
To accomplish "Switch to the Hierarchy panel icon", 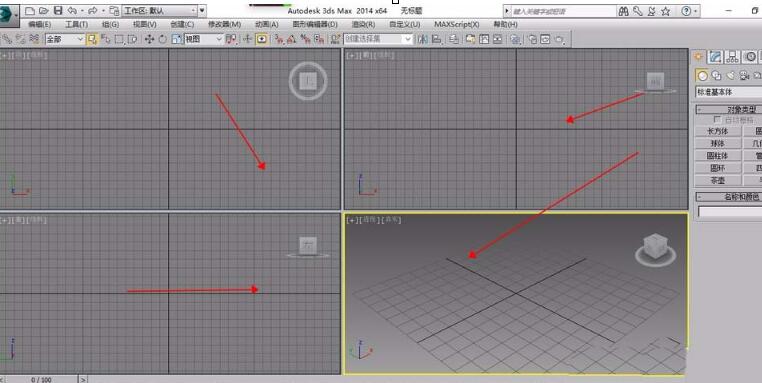I will pos(732,57).
